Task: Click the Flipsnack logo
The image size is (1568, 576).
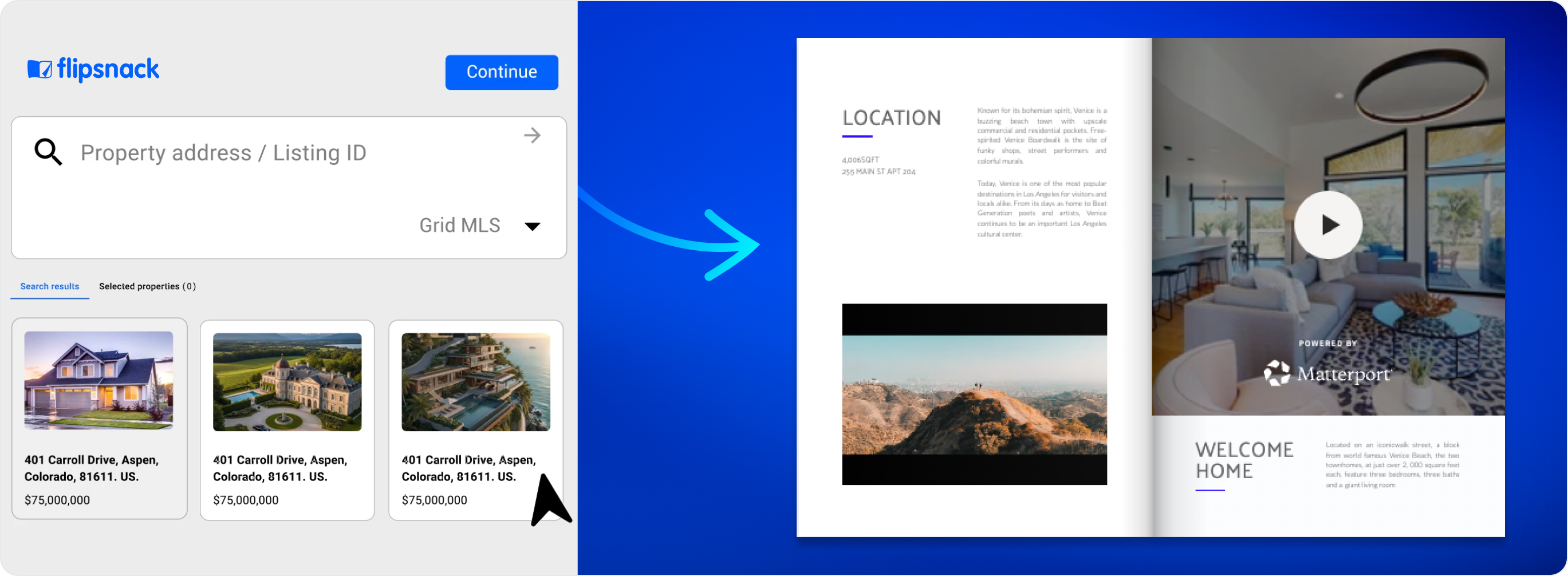Action: [93, 69]
